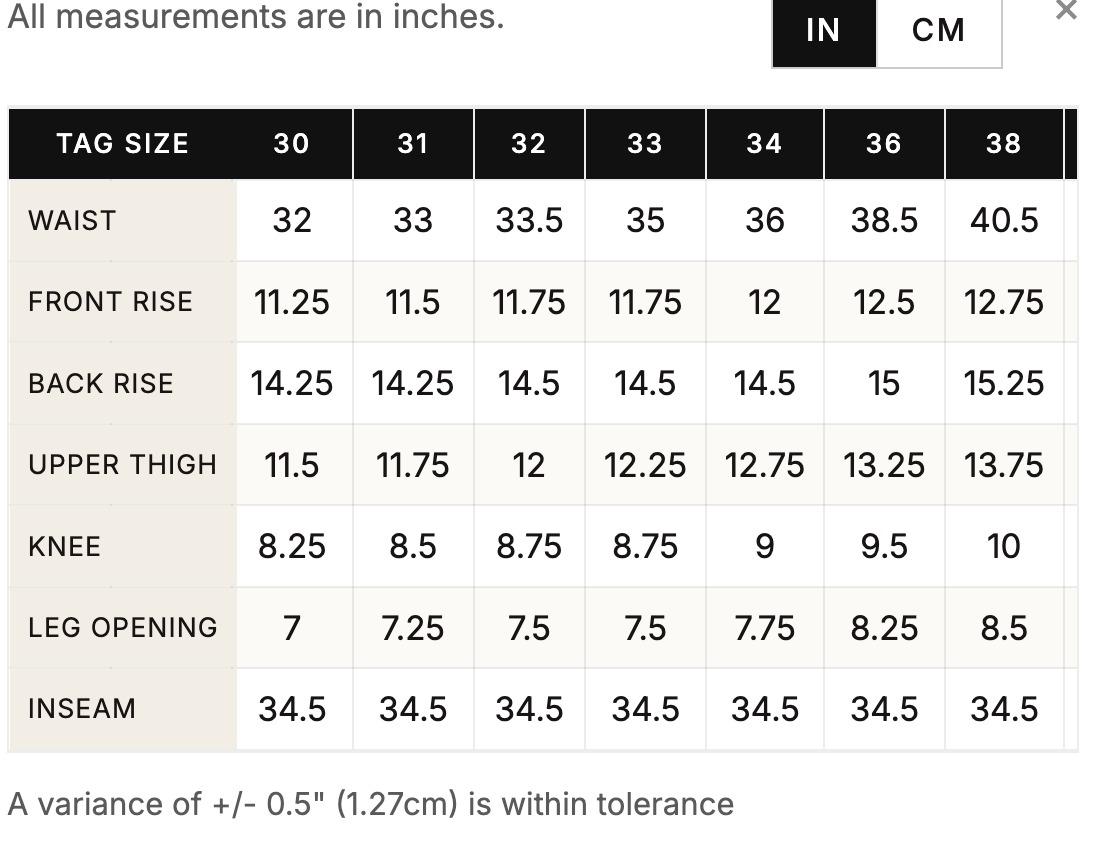Select tag size 36 column header
The image size is (1118, 852).
[884, 144]
